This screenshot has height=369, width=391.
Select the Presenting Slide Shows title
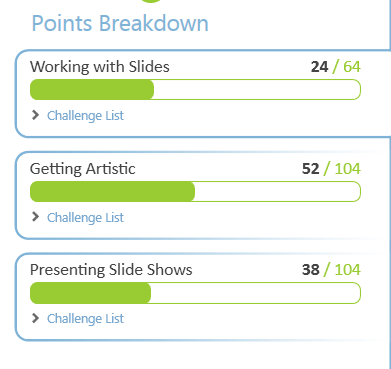pyautogui.click(x=111, y=270)
